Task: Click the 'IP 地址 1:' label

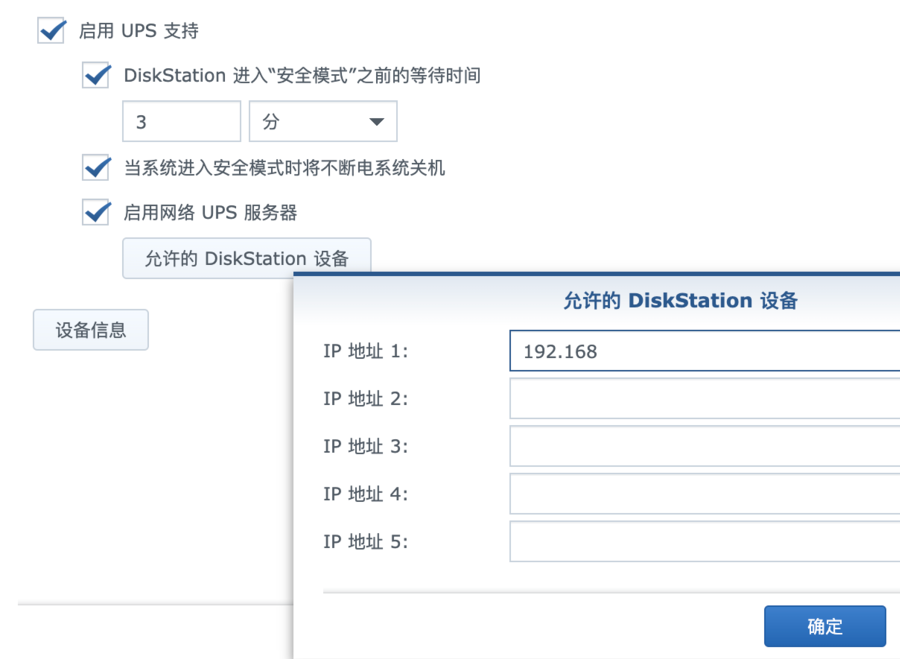Action: (366, 351)
